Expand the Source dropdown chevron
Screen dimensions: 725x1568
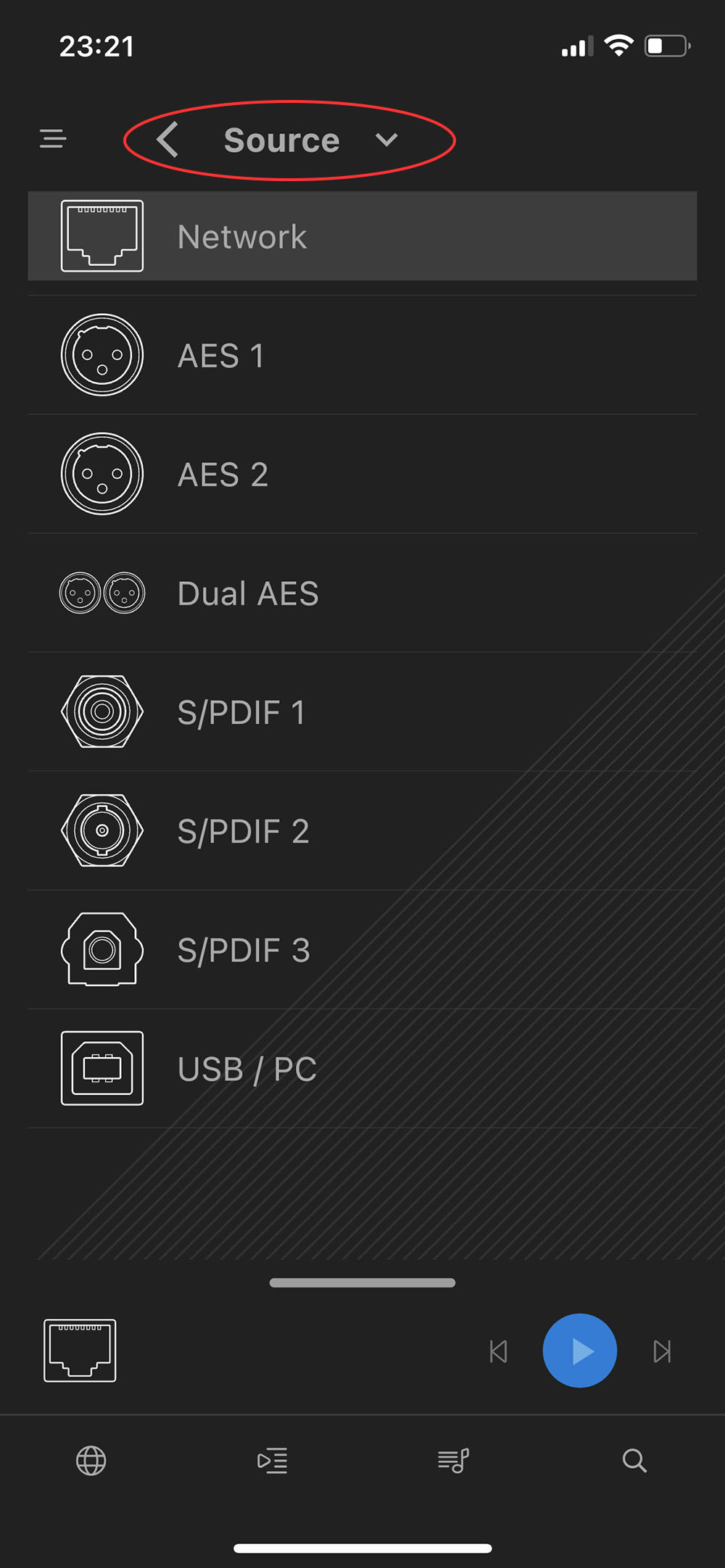386,139
